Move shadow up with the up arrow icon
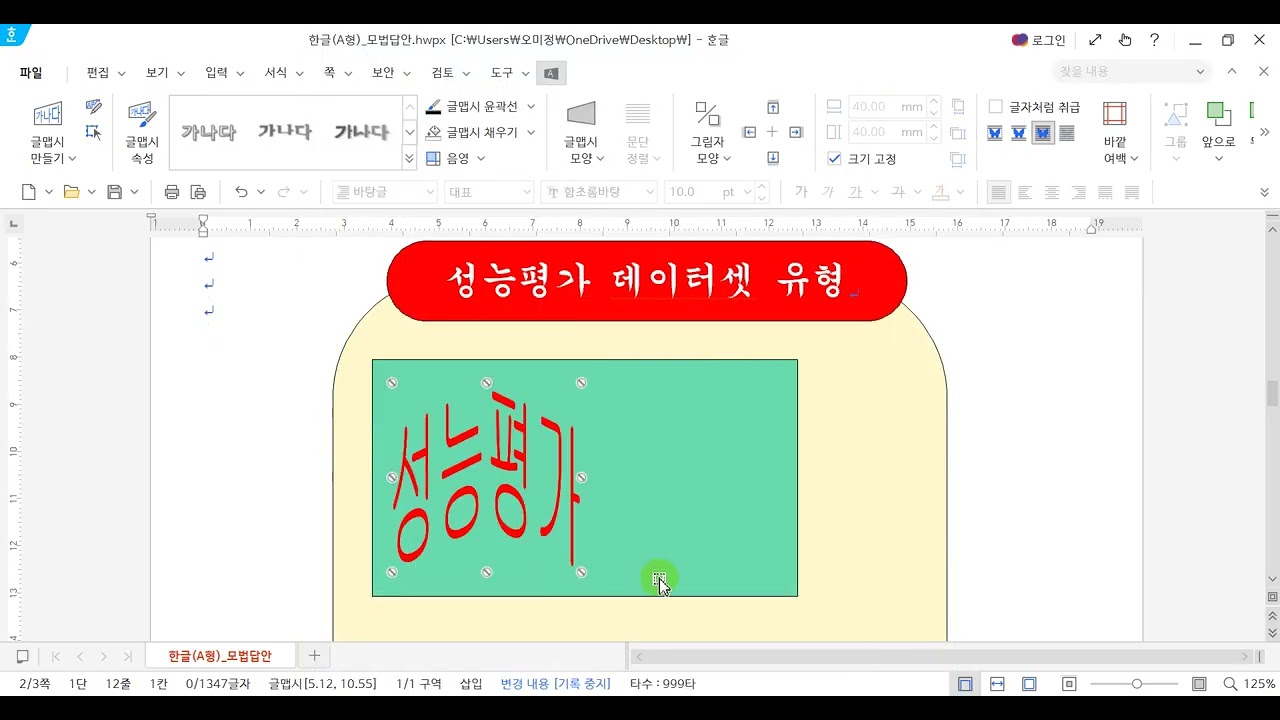Image resolution: width=1280 pixels, height=720 pixels. pyautogui.click(x=773, y=107)
